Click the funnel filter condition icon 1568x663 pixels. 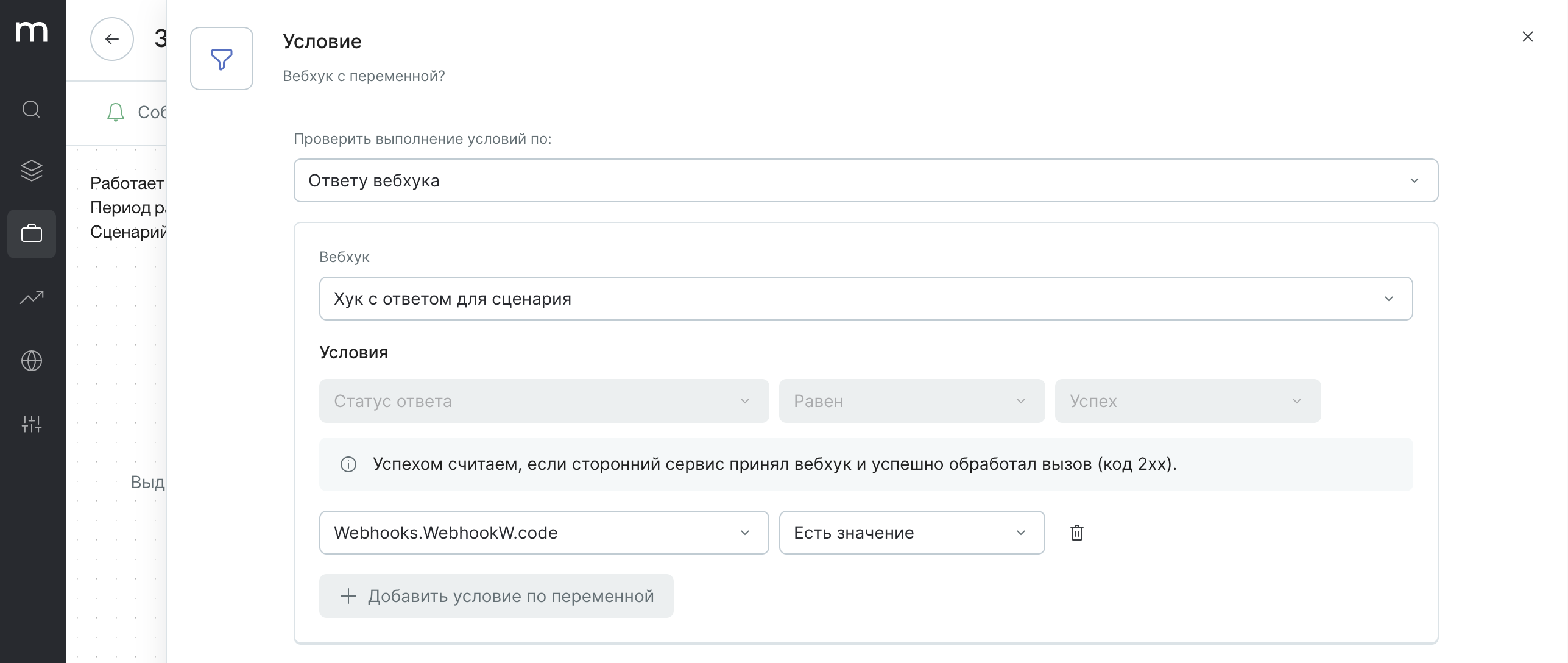pyautogui.click(x=222, y=58)
